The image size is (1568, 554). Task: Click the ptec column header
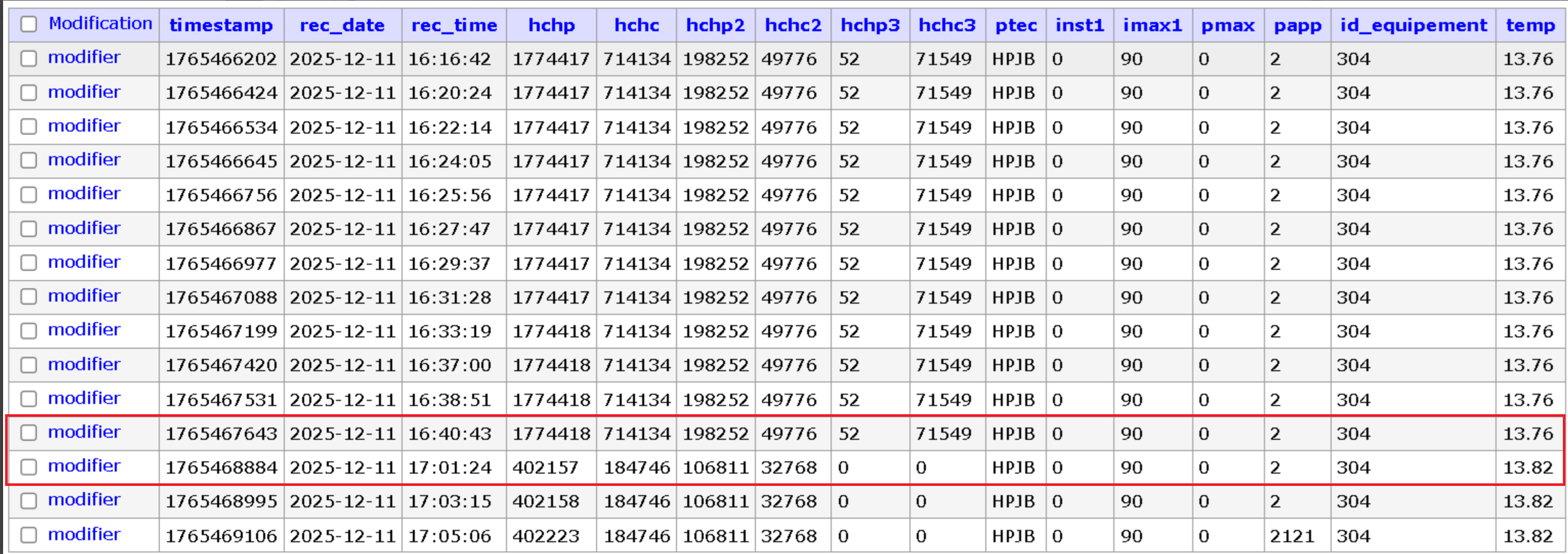pyautogui.click(x=1016, y=25)
